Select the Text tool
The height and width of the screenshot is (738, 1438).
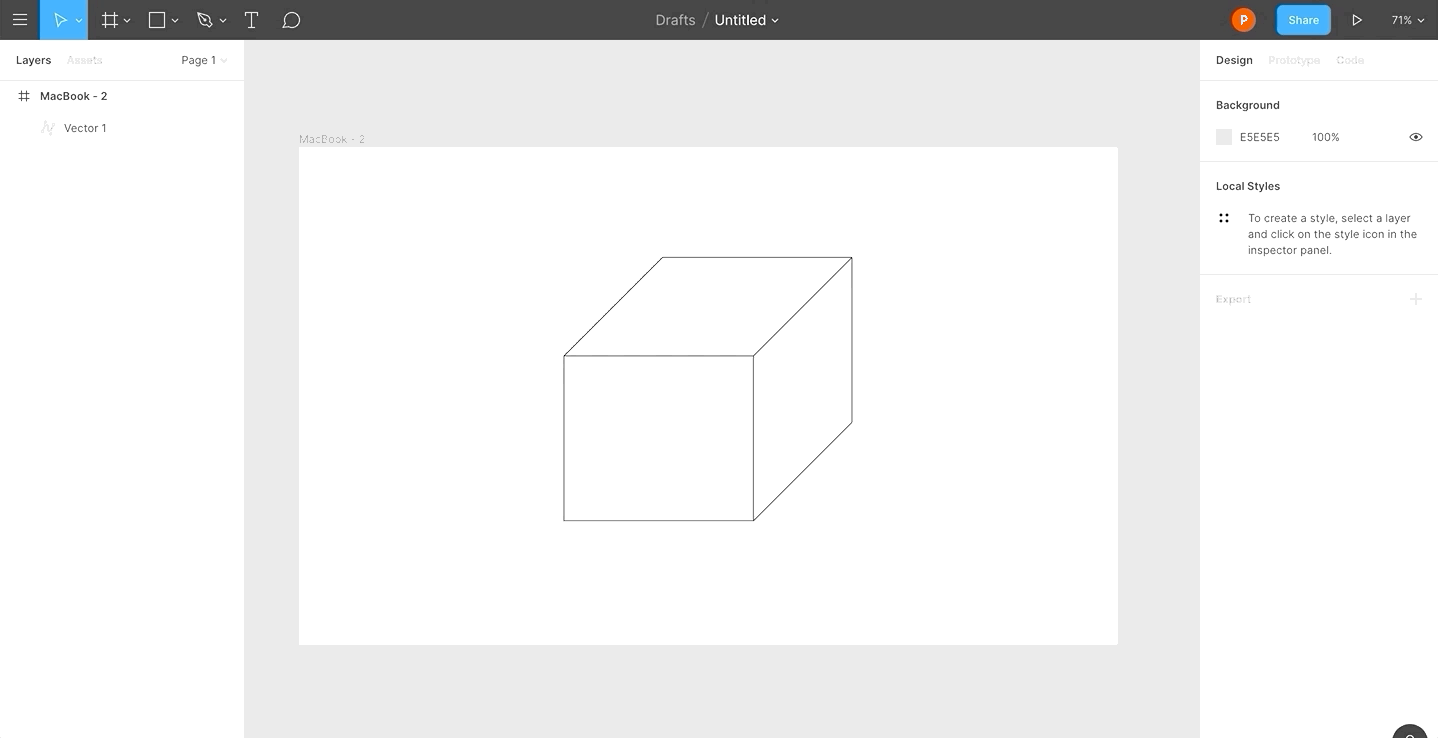coord(251,20)
